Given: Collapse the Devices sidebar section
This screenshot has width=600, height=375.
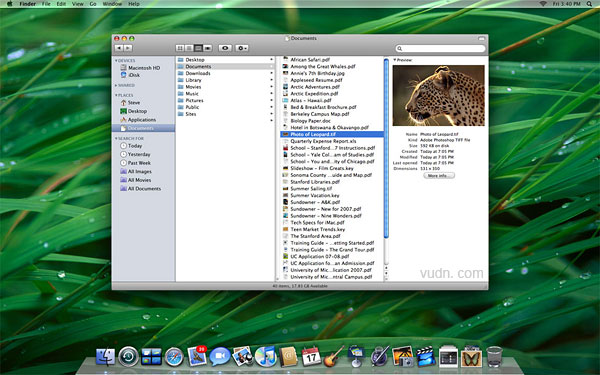Looking at the screenshot, I should (x=116, y=60).
